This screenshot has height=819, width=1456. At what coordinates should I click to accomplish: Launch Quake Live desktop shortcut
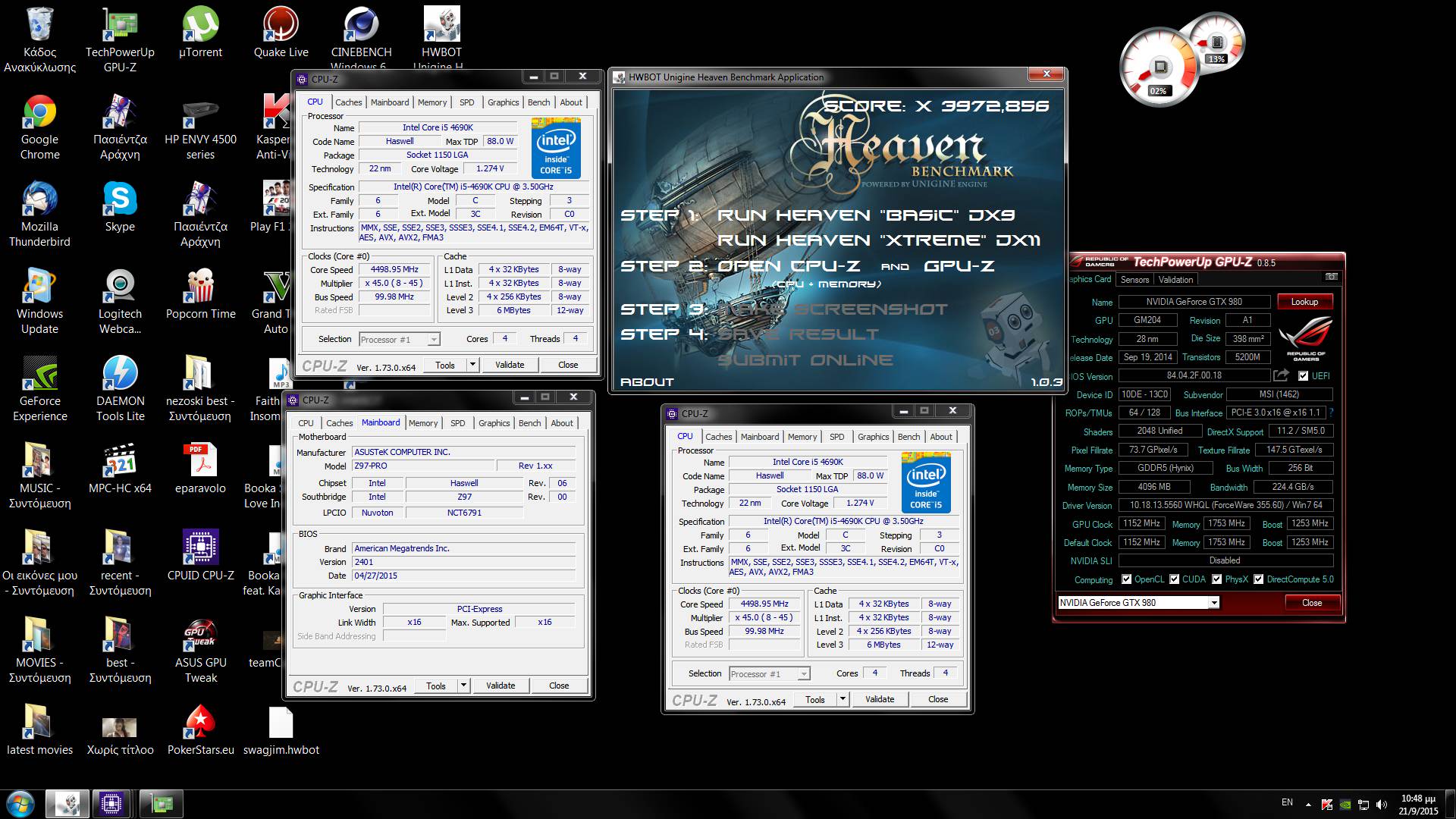coord(281,32)
